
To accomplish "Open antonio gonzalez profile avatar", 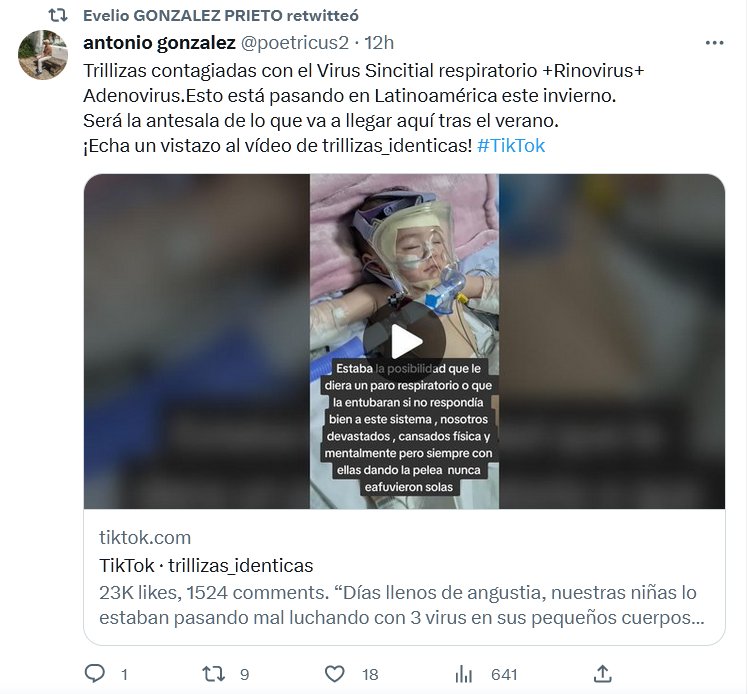I will (x=43, y=55).
